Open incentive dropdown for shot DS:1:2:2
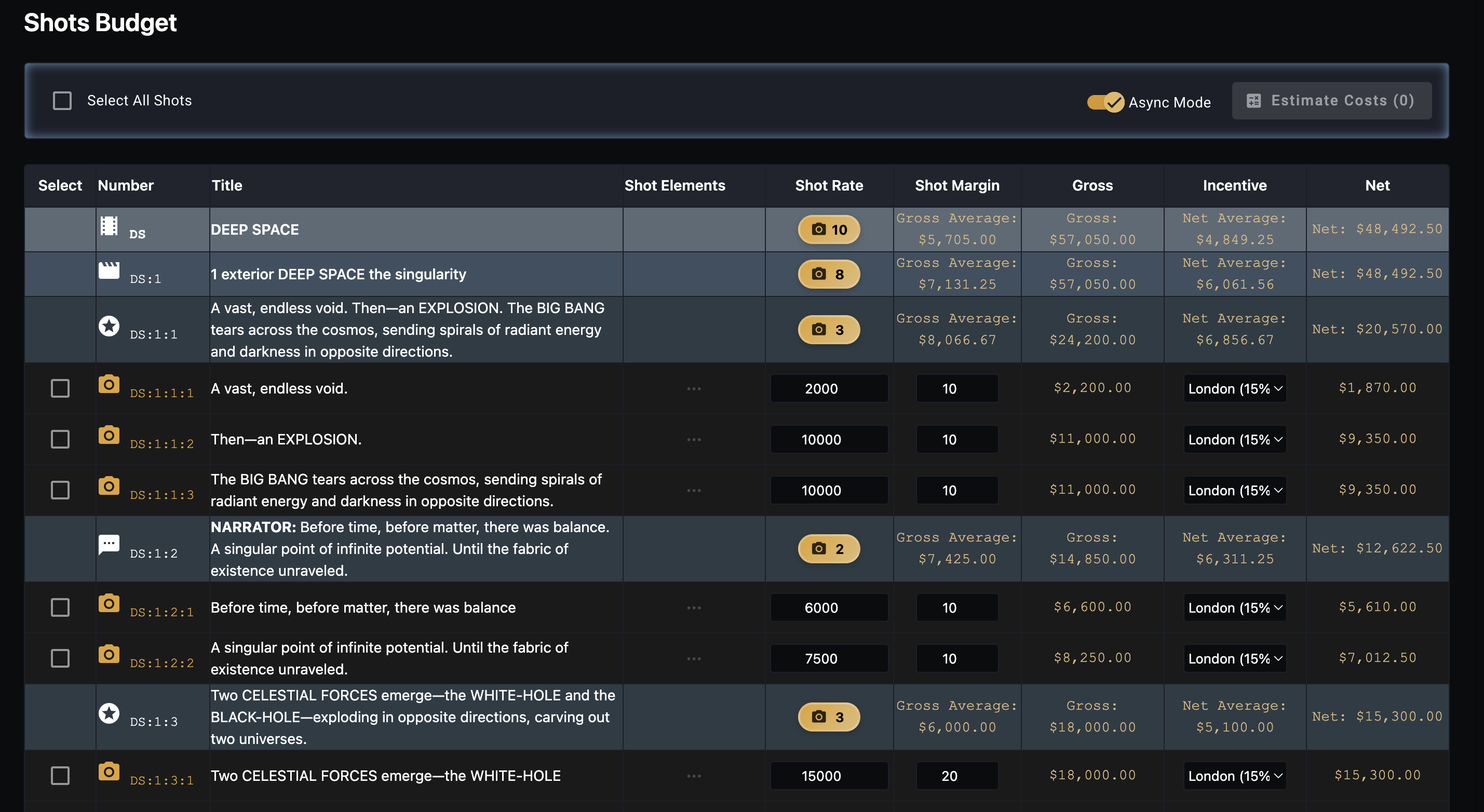The image size is (1484, 812). [x=1235, y=658]
